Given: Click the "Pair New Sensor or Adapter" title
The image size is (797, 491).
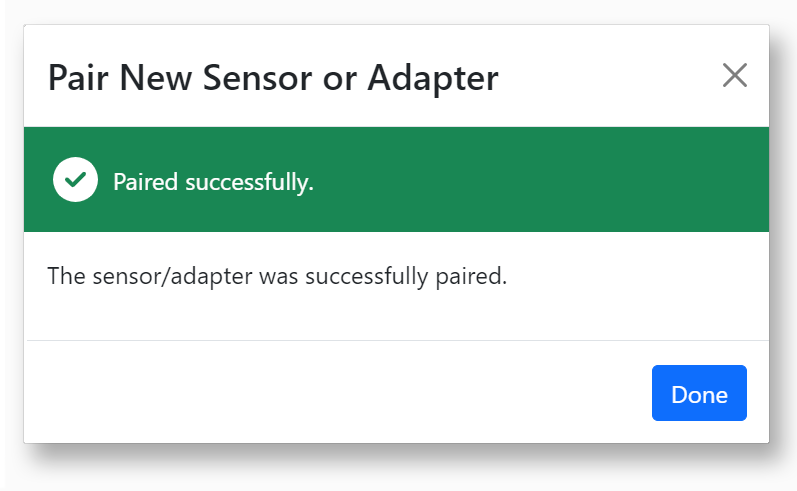Looking at the screenshot, I should [x=273, y=77].
